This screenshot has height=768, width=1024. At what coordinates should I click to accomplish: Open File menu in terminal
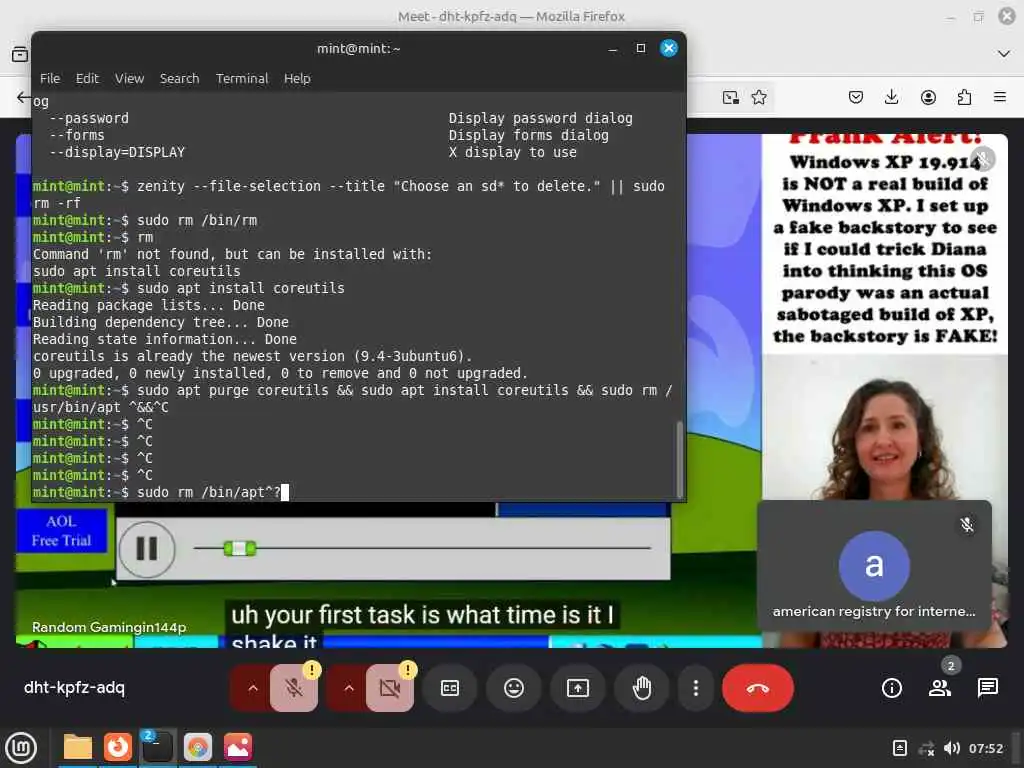coord(50,78)
